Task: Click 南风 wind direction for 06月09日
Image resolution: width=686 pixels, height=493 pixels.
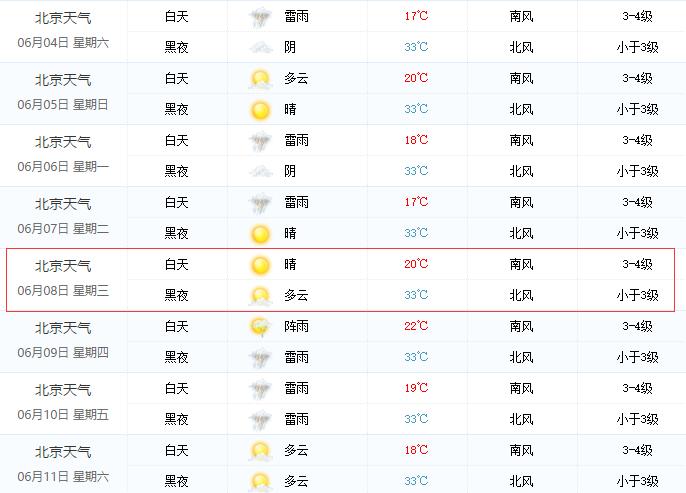Action: click(x=522, y=326)
